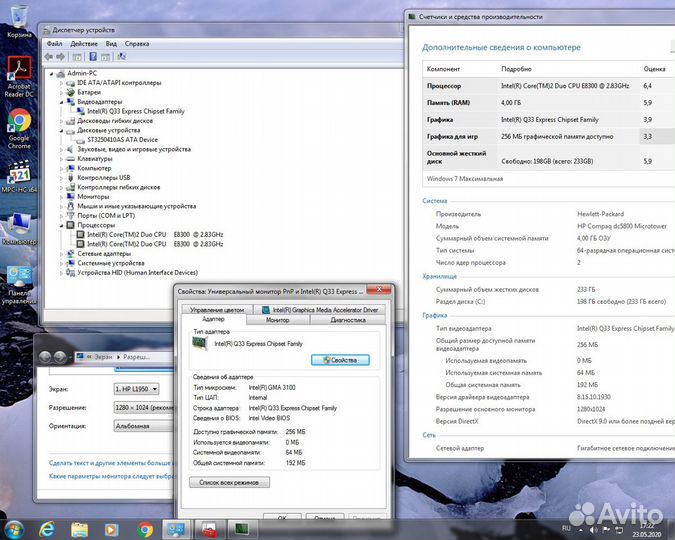Open the Действие menu

[84, 43]
